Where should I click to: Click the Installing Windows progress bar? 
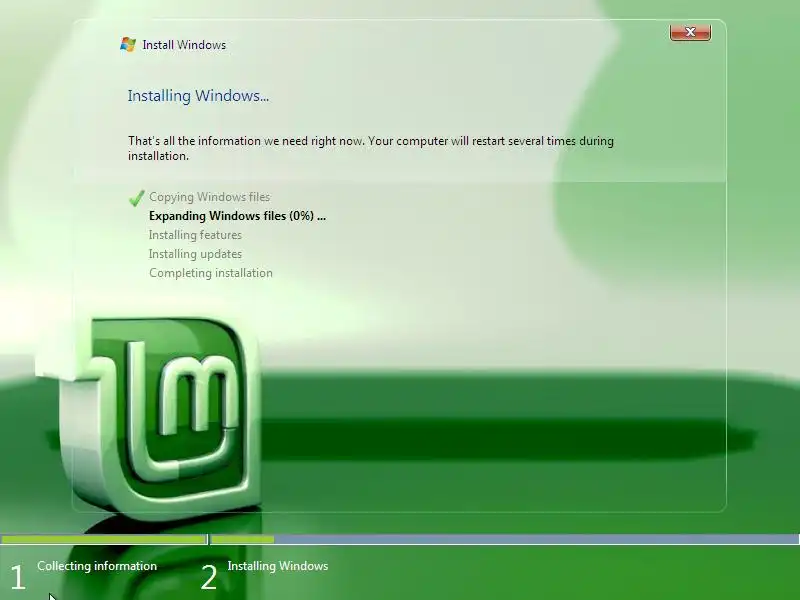[x=505, y=539]
